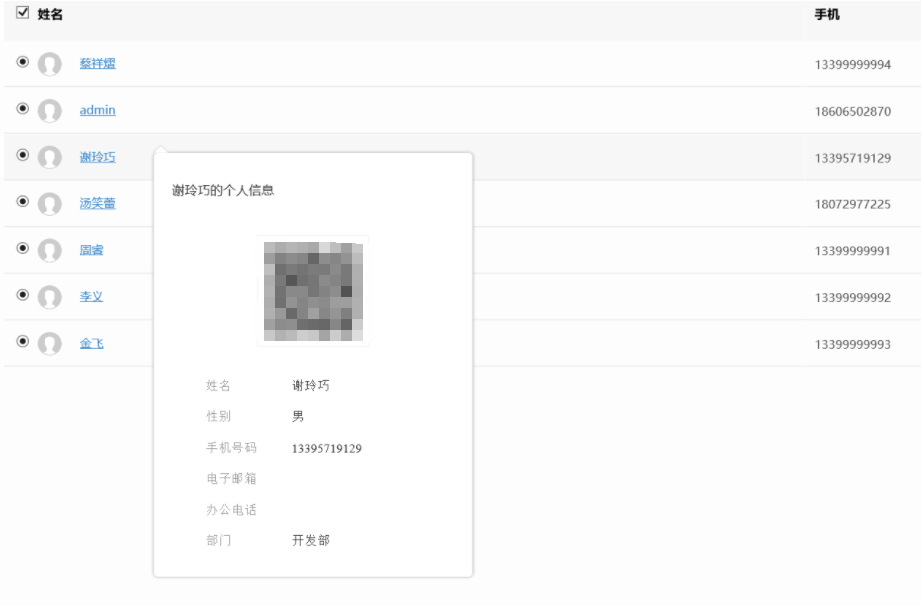Select radio button for 谢玲巧 row

(x=22, y=155)
